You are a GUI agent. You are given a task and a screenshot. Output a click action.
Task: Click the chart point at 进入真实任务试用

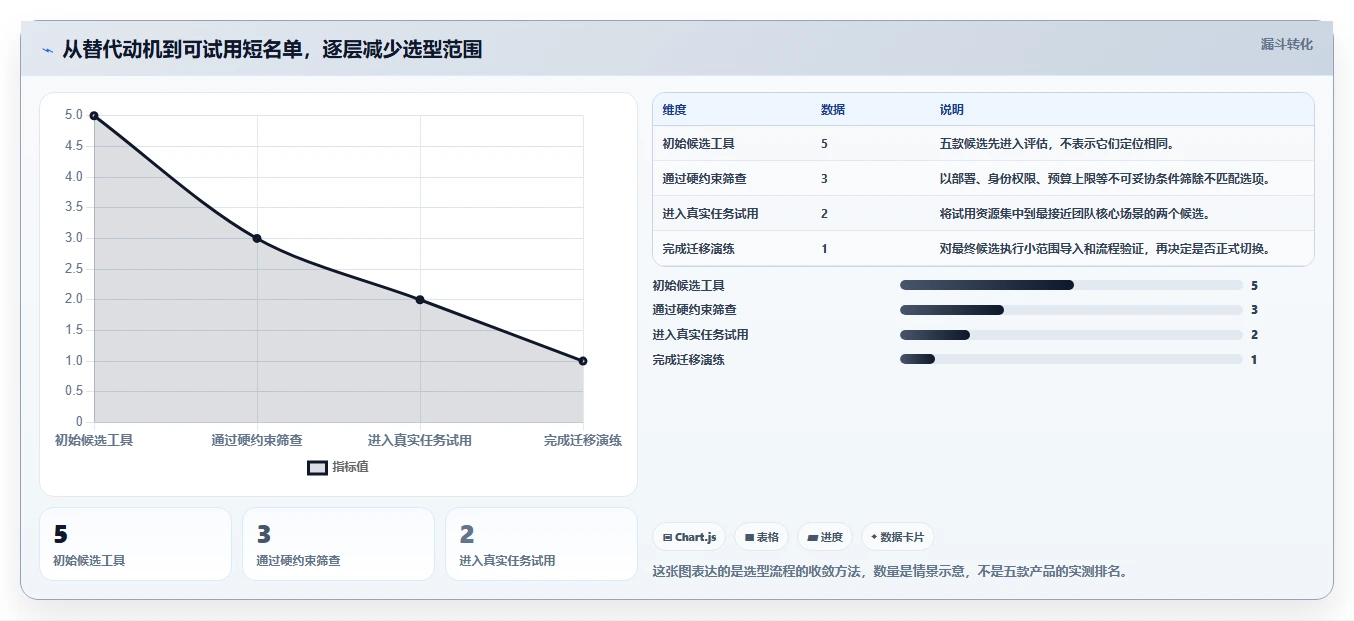(x=420, y=299)
